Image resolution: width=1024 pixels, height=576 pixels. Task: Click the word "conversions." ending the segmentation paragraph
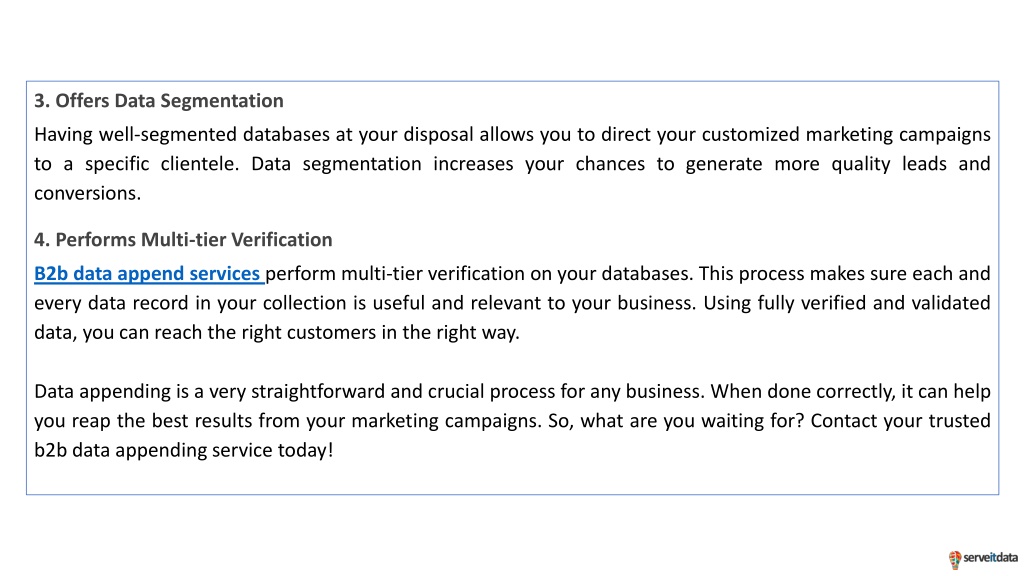coord(88,193)
